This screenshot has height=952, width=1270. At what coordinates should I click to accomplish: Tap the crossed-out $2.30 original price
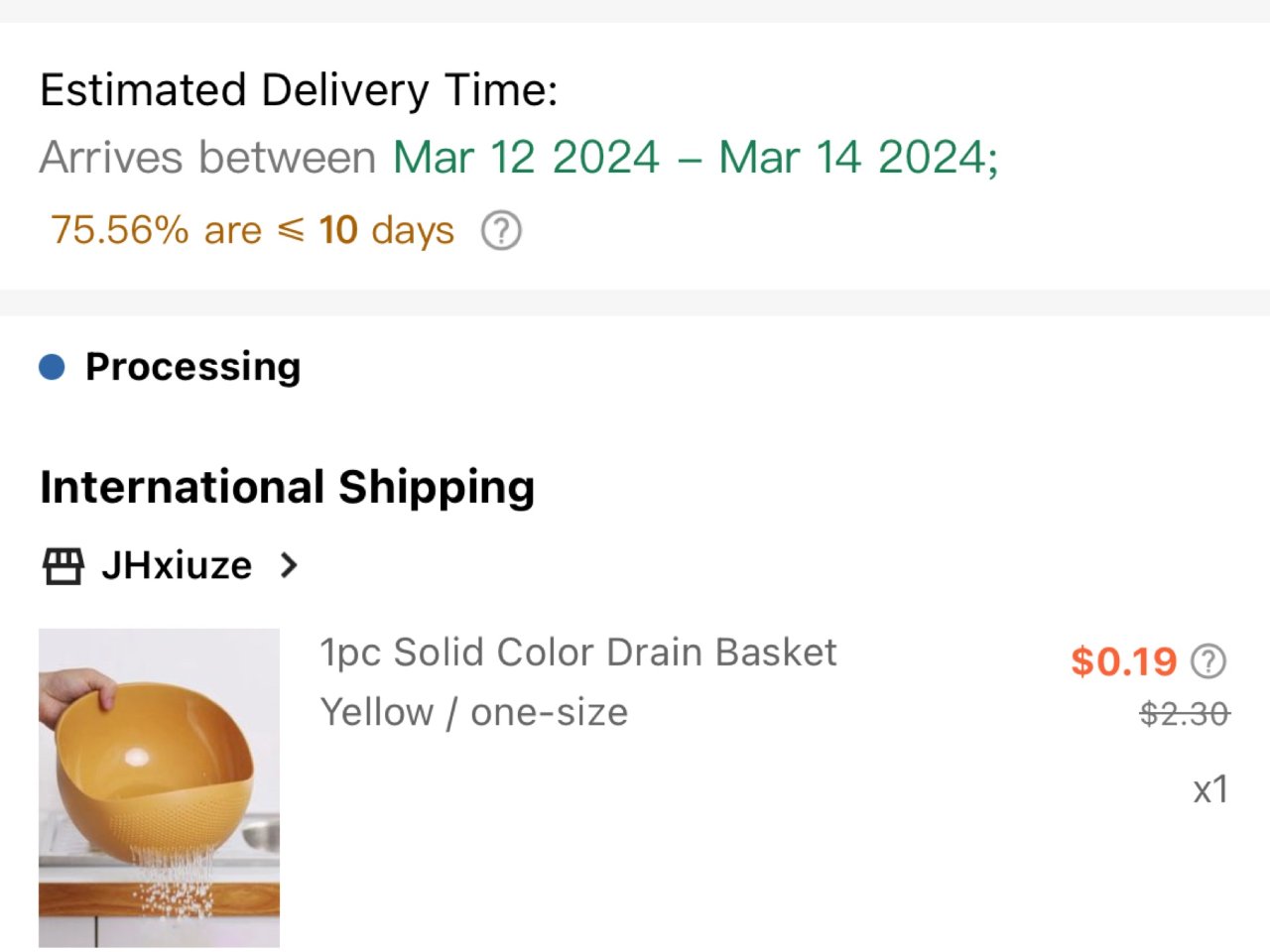1185,713
